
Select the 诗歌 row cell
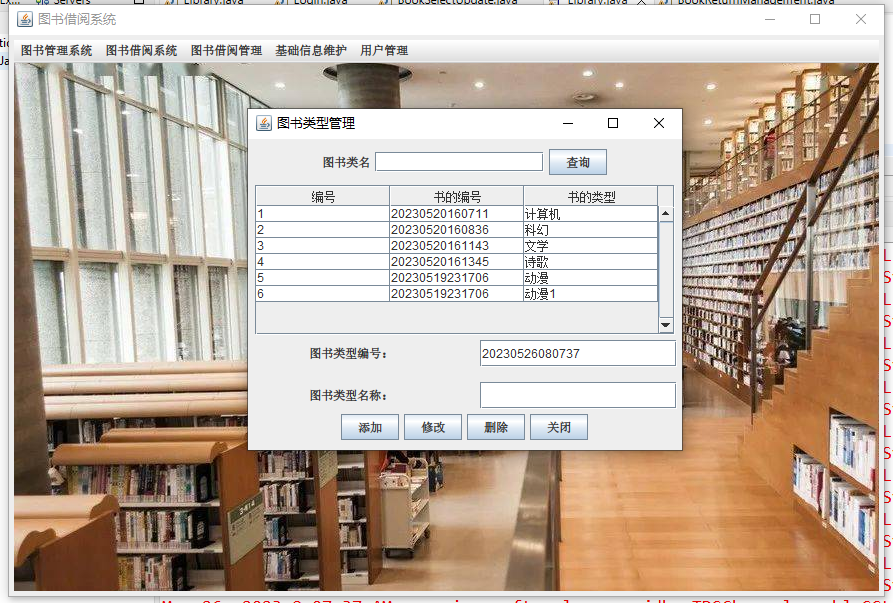(x=591, y=261)
